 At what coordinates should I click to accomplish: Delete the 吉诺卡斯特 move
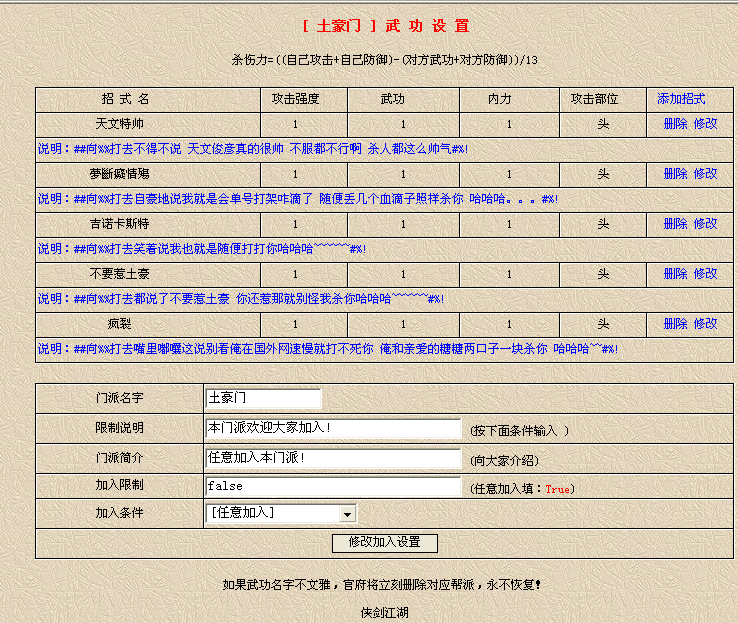675,224
